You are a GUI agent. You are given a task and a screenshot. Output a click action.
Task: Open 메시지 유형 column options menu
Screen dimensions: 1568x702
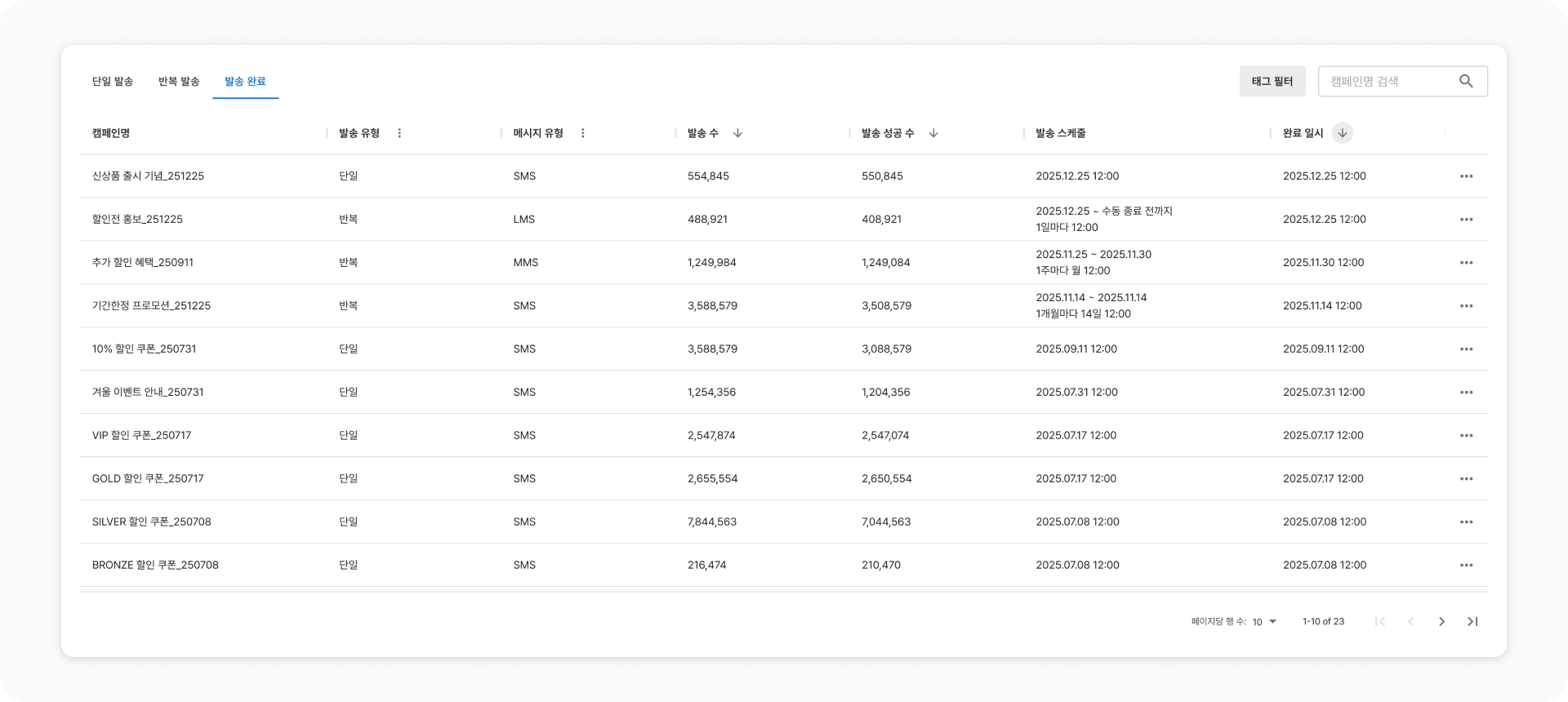[x=583, y=133]
